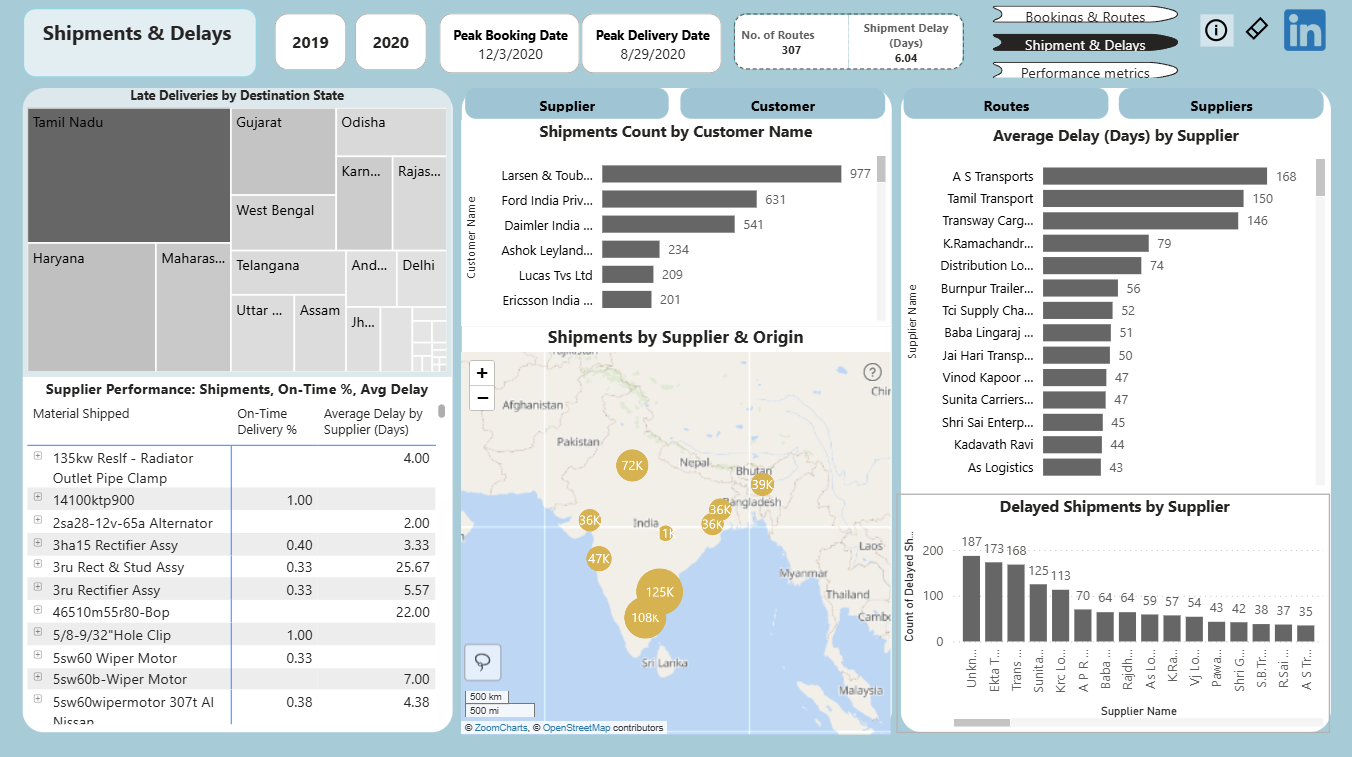The image size is (1352, 757).
Task: Open the LinkedIn icon link
Action: [x=1305, y=31]
